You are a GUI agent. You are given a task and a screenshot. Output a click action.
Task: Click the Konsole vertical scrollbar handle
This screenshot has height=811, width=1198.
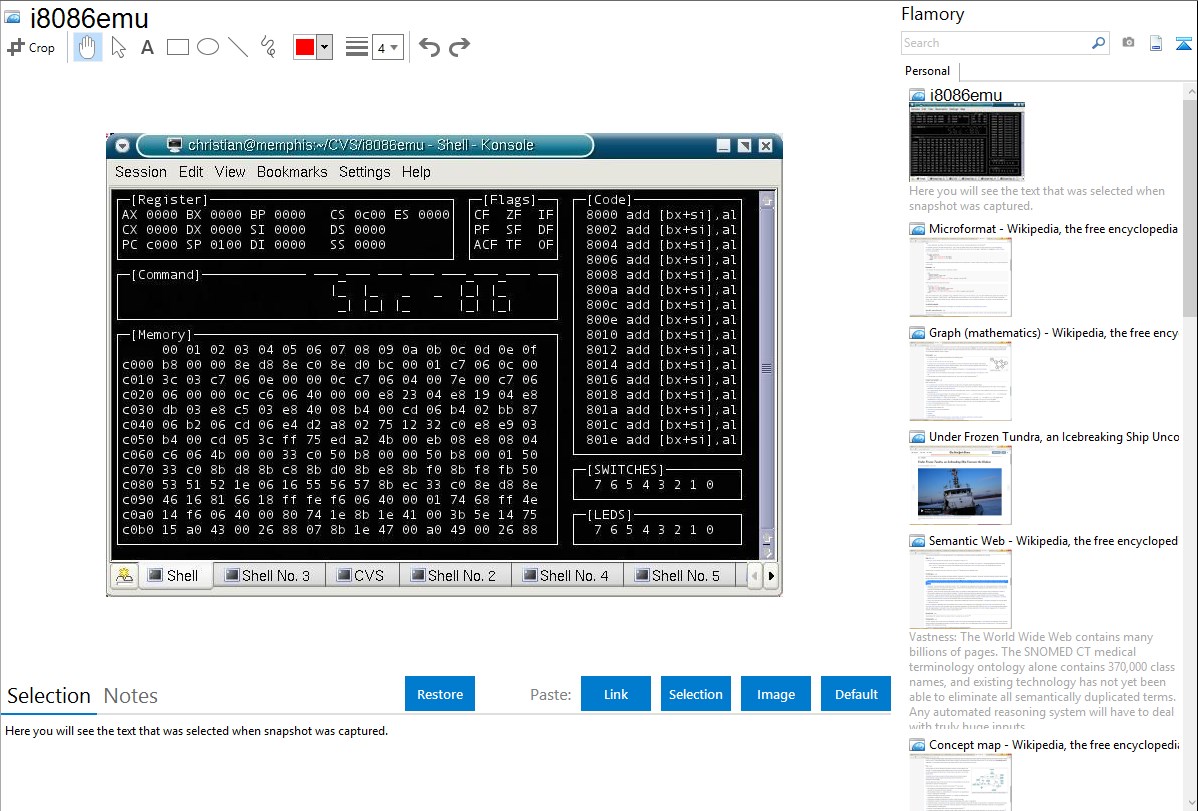click(x=767, y=369)
